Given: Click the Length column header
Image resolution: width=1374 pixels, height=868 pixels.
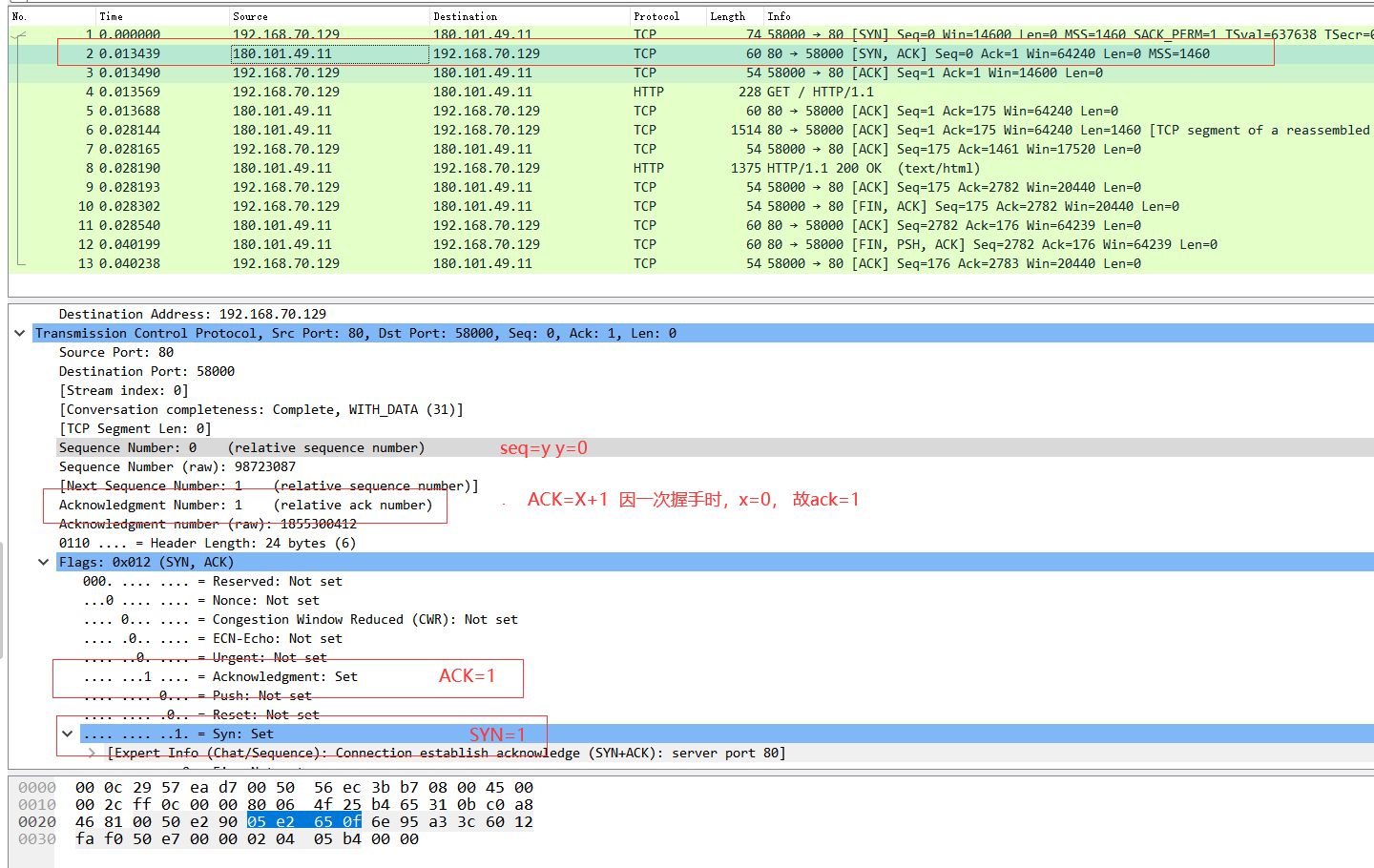Looking at the screenshot, I should pyautogui.click(x=727, y=16).
